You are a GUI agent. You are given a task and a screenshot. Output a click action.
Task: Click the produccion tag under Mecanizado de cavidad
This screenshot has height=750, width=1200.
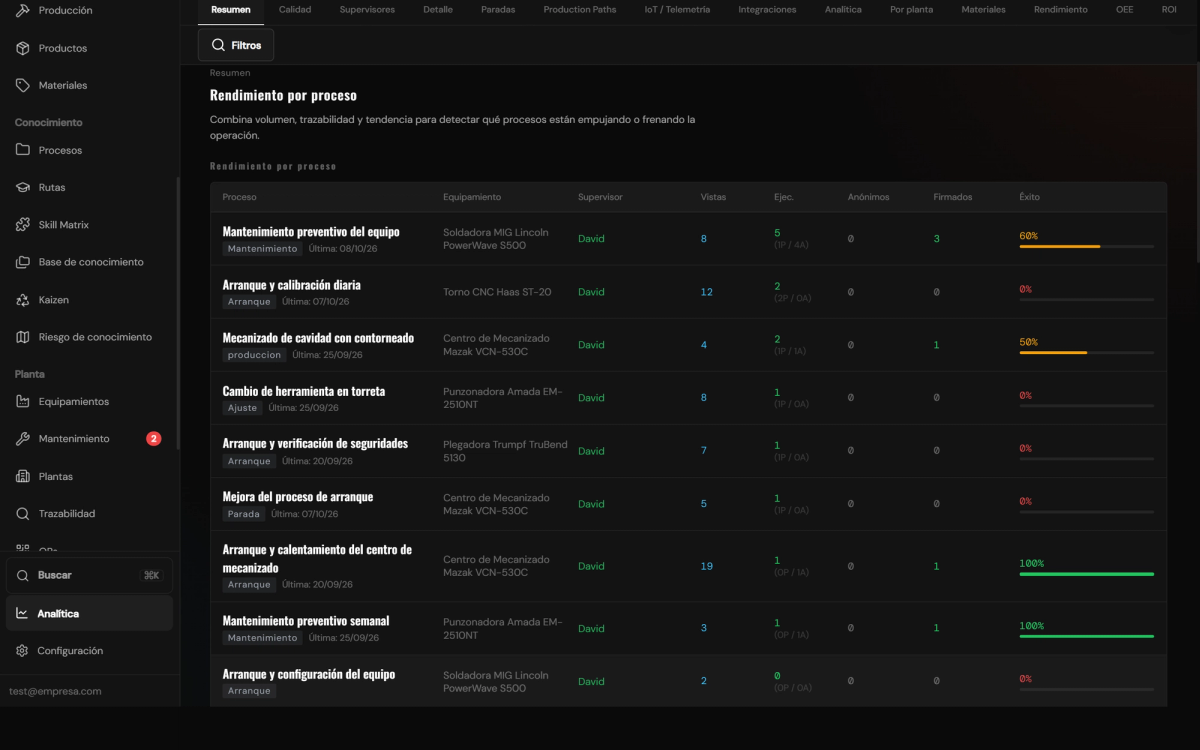tap(254, 355)
